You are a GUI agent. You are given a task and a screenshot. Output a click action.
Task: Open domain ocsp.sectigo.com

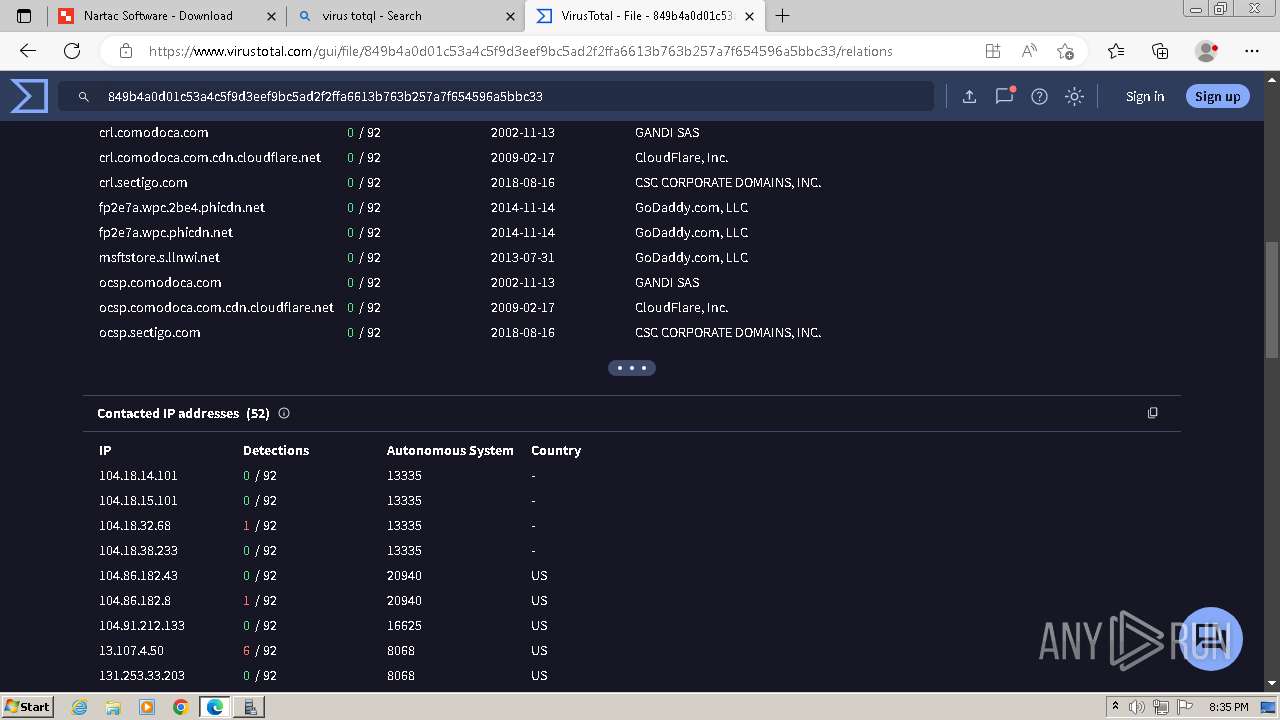pos(150,332)
